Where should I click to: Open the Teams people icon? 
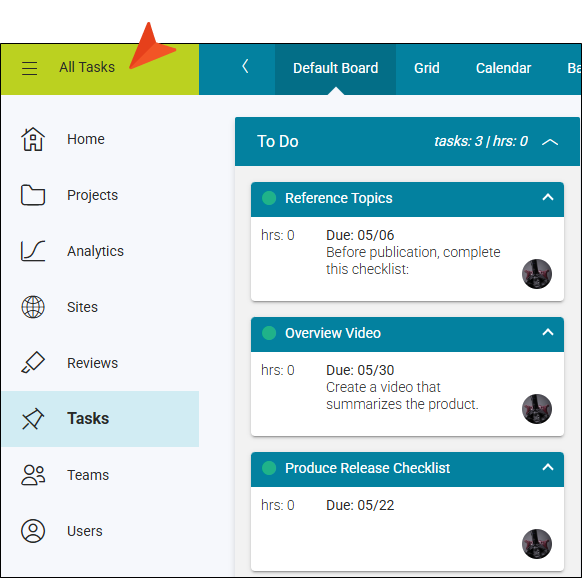tap(33, 475)
